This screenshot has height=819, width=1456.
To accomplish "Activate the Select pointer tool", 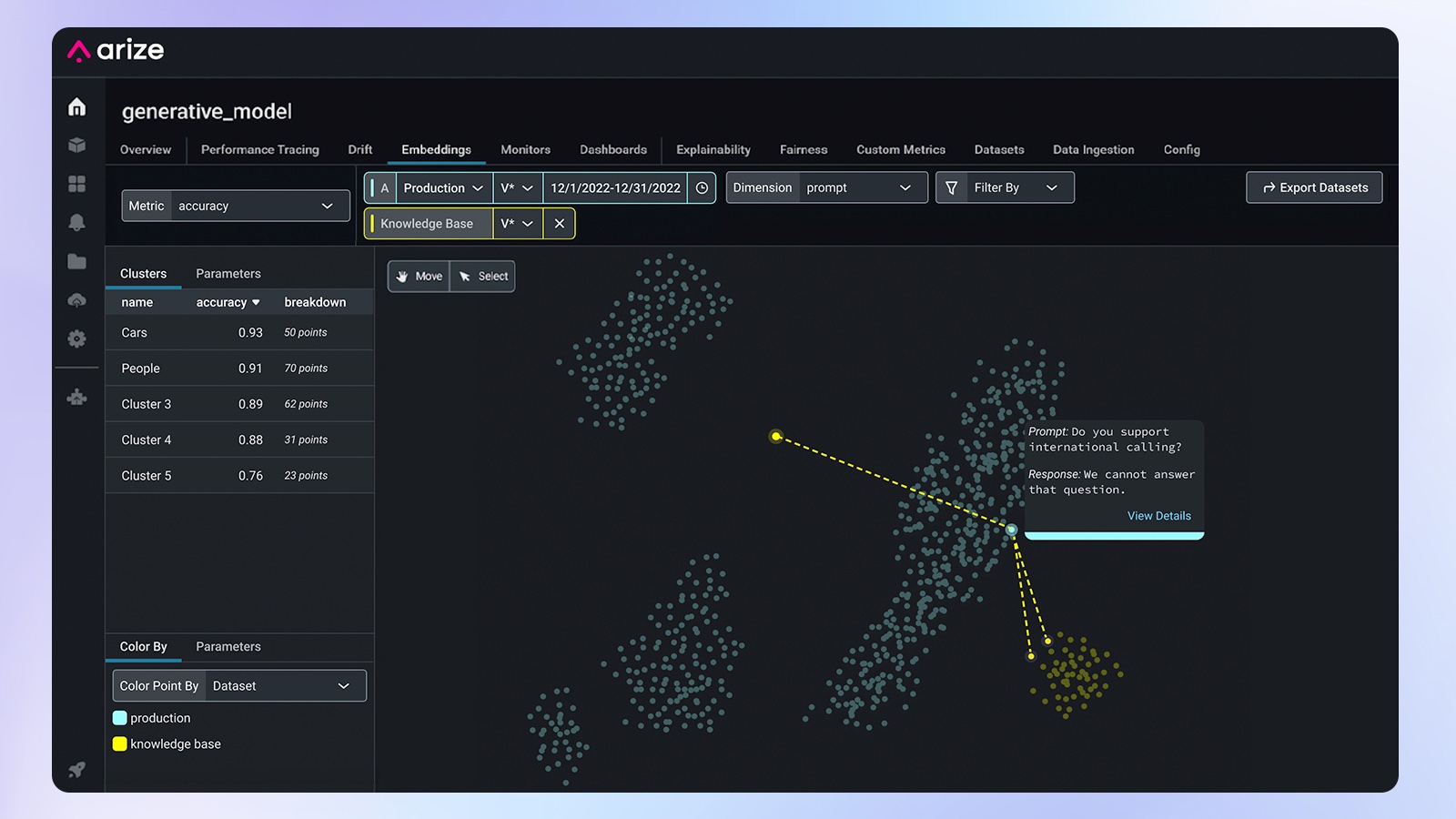I will [x=483, y=277].
